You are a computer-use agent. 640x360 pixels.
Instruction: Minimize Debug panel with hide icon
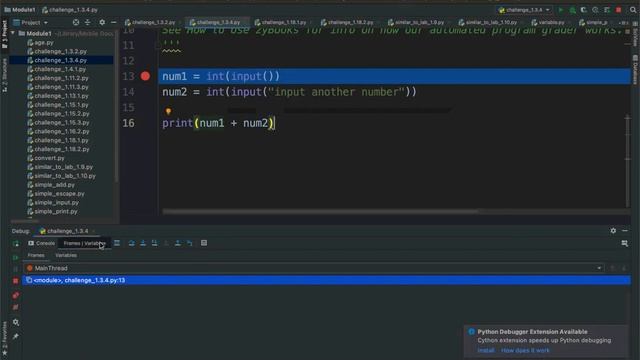pyautogui.click(x=625, y=231)
